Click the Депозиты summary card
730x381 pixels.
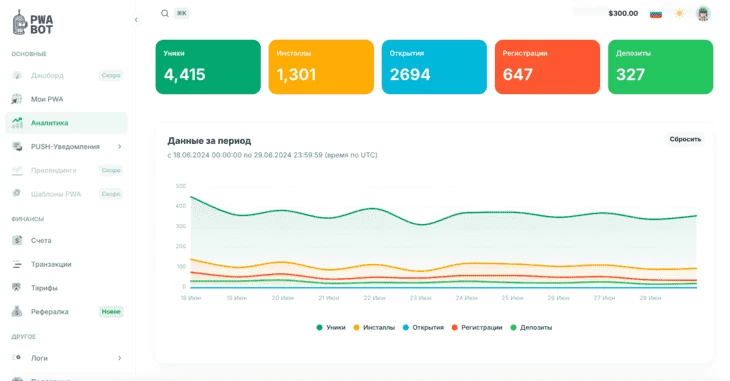pos(660,67)
